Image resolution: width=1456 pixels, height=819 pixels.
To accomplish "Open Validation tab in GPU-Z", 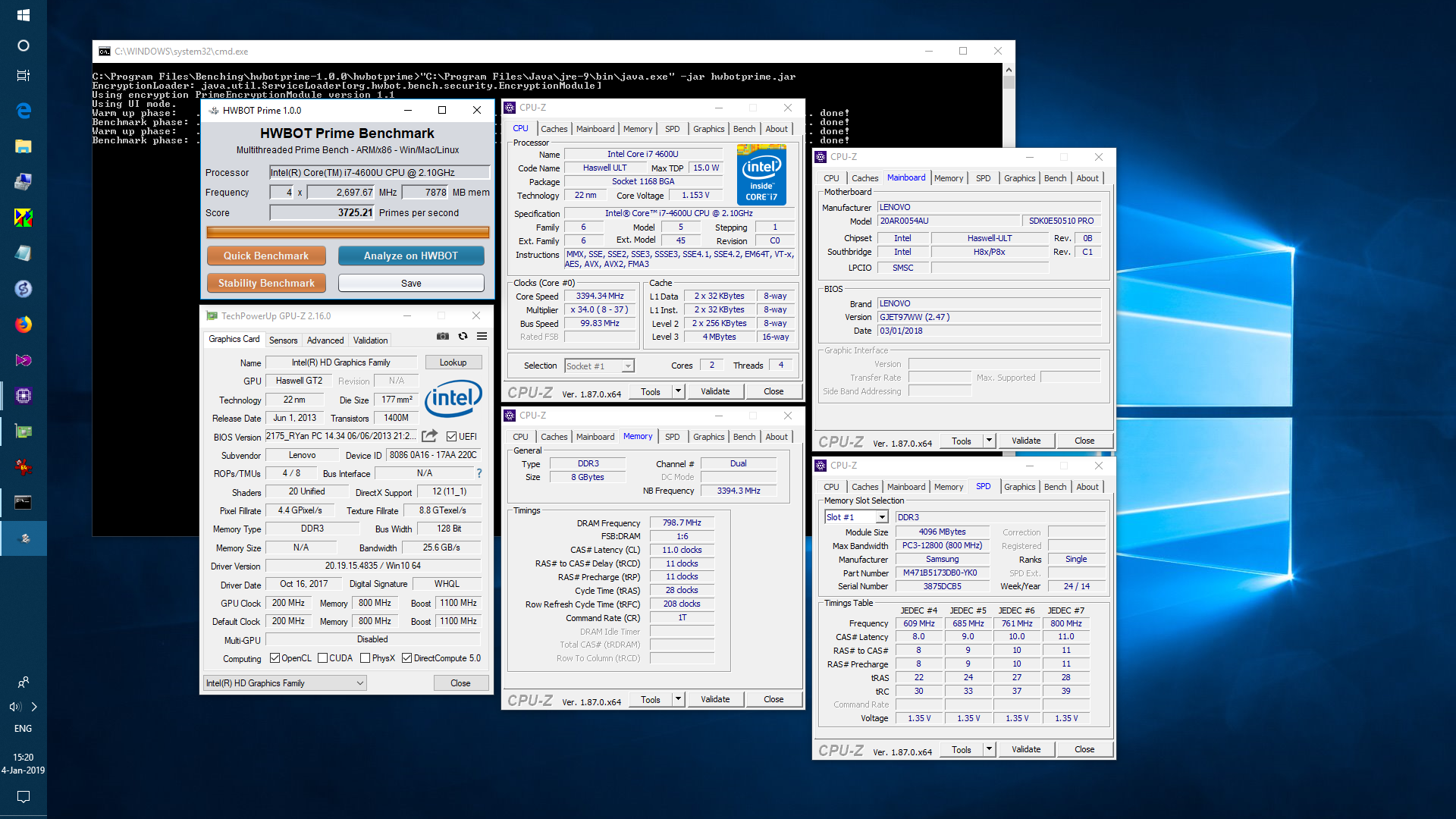I will coord(370,340).
